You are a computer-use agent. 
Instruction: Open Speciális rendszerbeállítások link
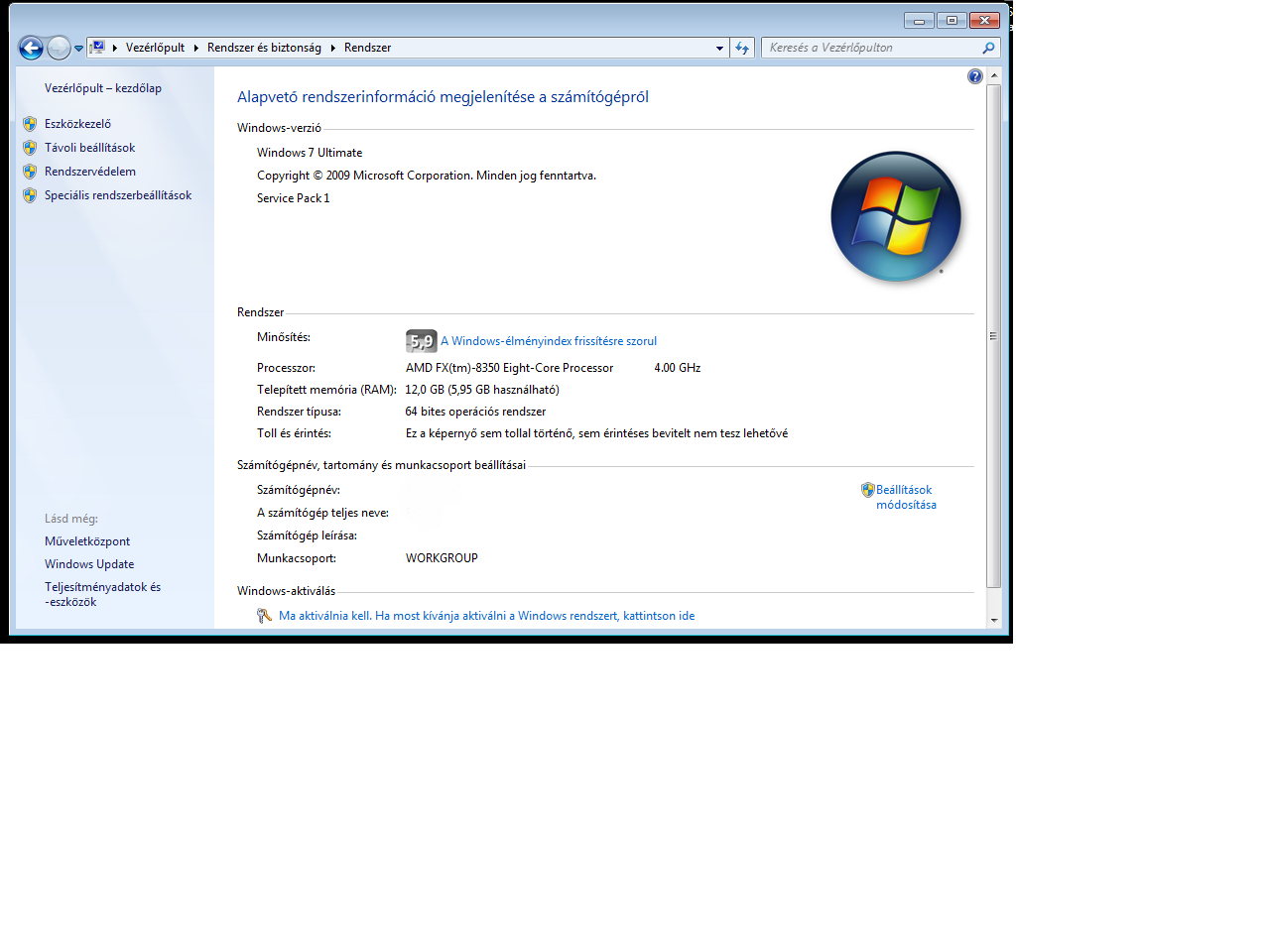(x=118, y=195)
